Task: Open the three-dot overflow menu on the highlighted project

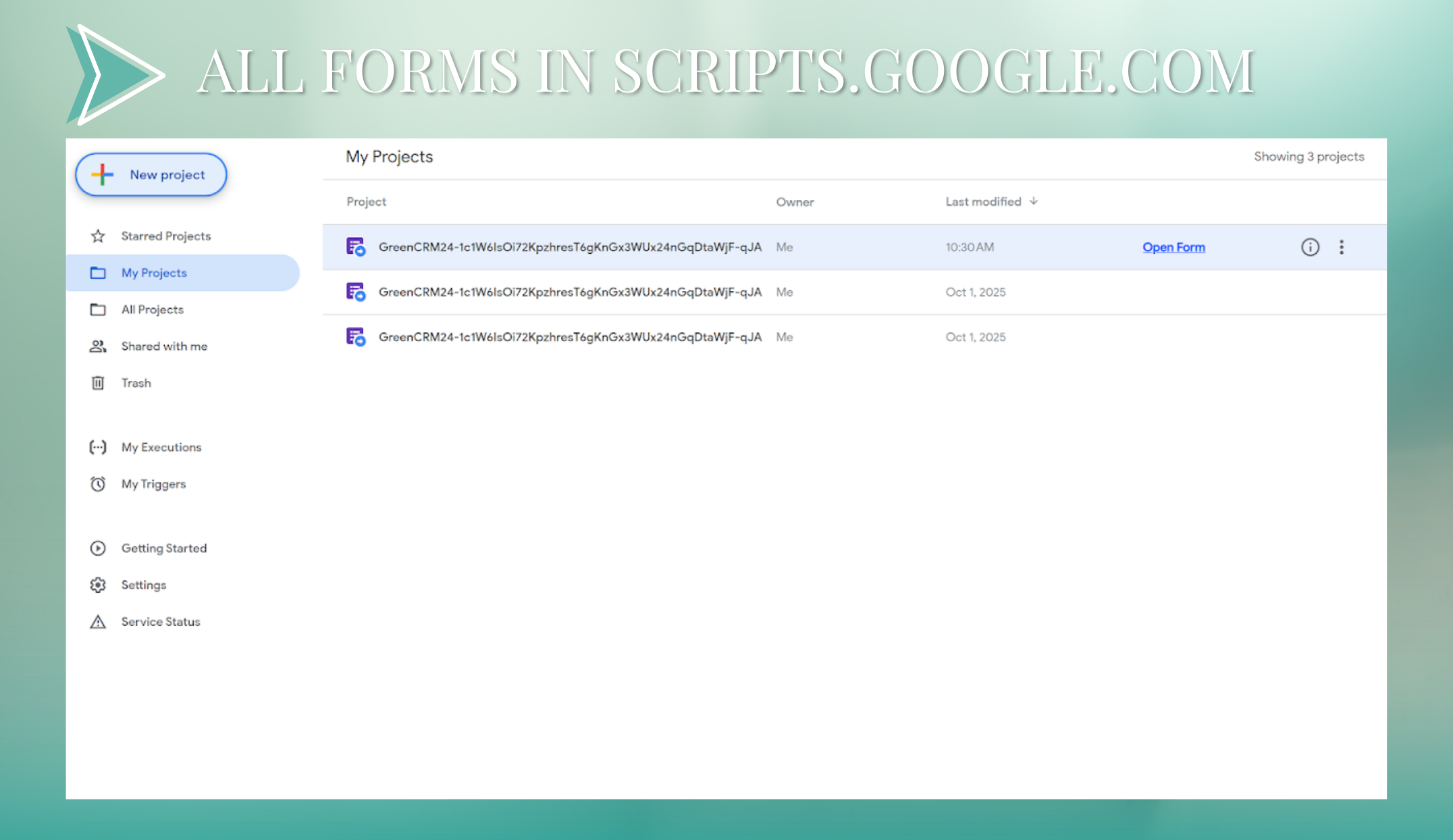Action: 1342,247
